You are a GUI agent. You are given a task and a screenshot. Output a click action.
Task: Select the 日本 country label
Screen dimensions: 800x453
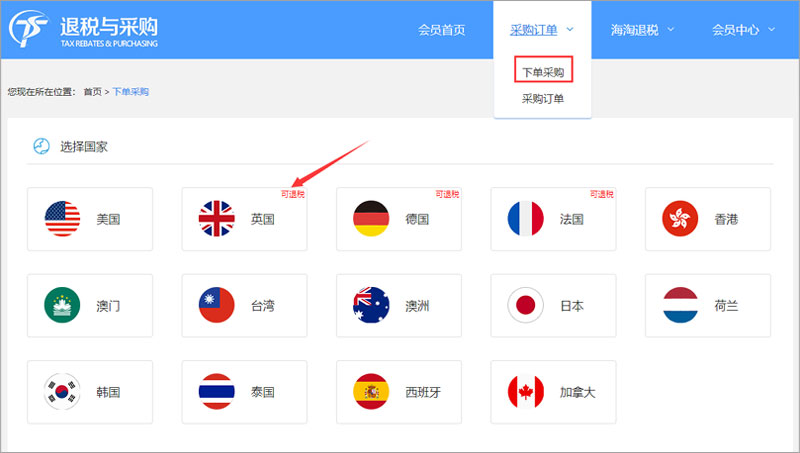coord(571,306)
